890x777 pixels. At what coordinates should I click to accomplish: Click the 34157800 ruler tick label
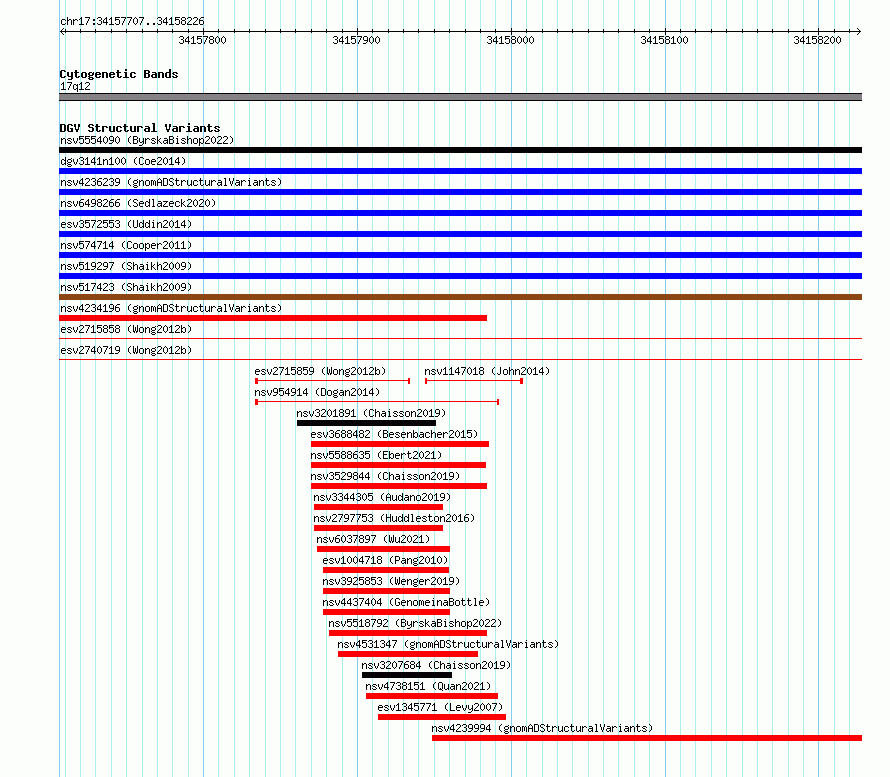click(203, 40)
